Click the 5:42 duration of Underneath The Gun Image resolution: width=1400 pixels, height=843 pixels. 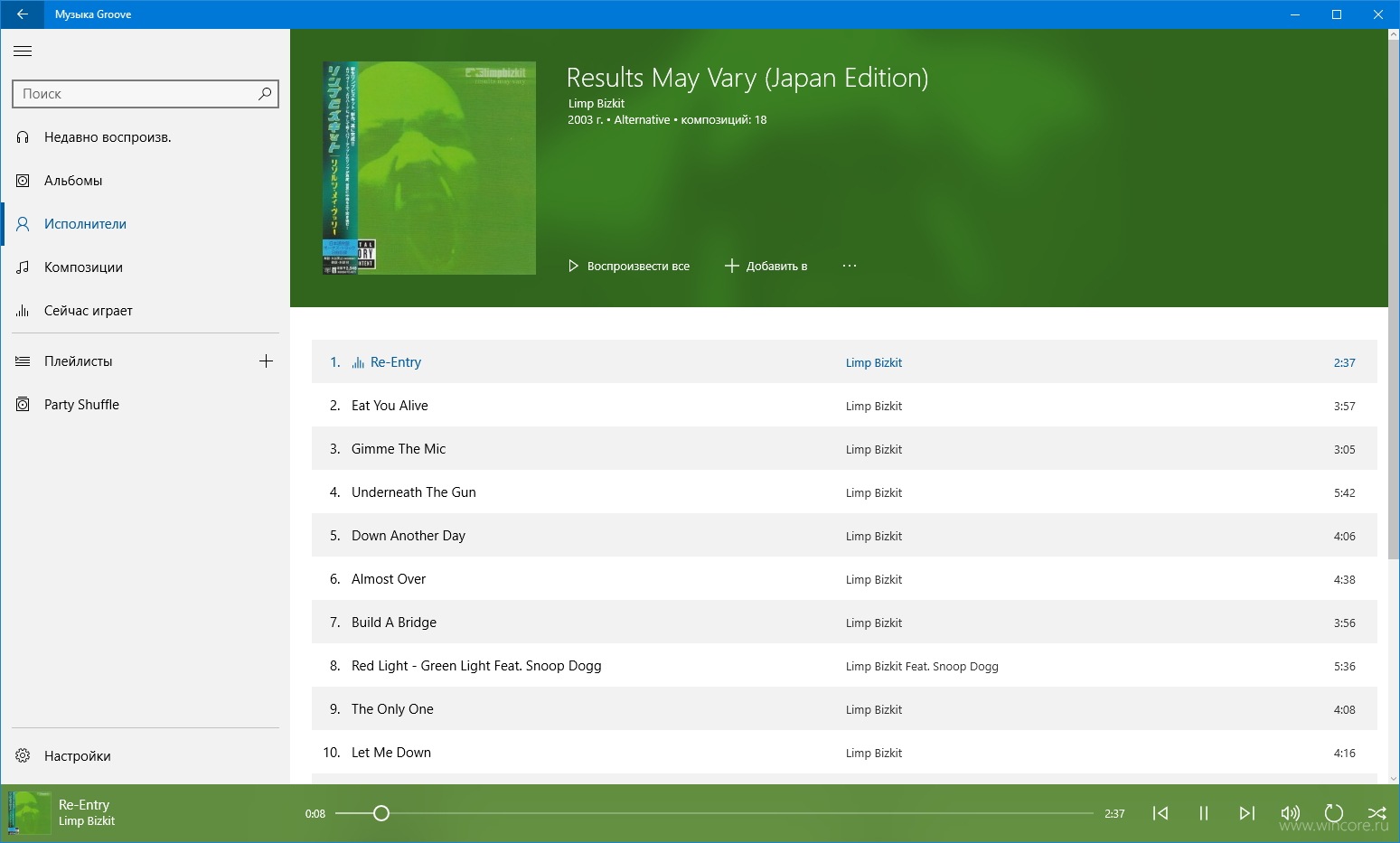click(x=1344, y=492)
